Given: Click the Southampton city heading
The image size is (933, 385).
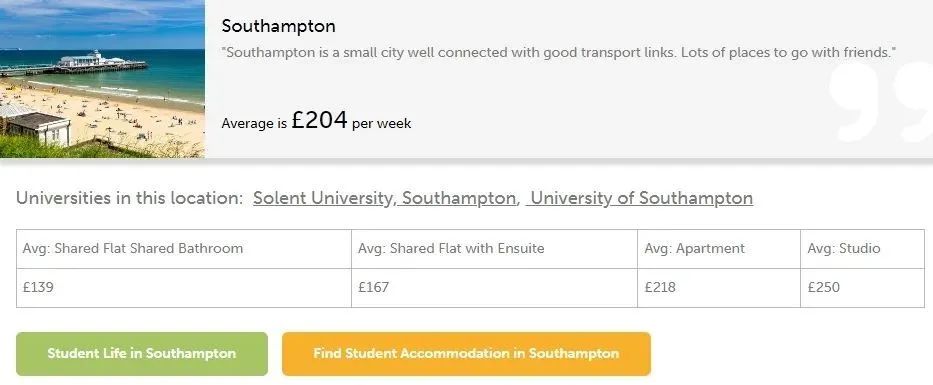Looking at the screenshot, I should 278,26.
